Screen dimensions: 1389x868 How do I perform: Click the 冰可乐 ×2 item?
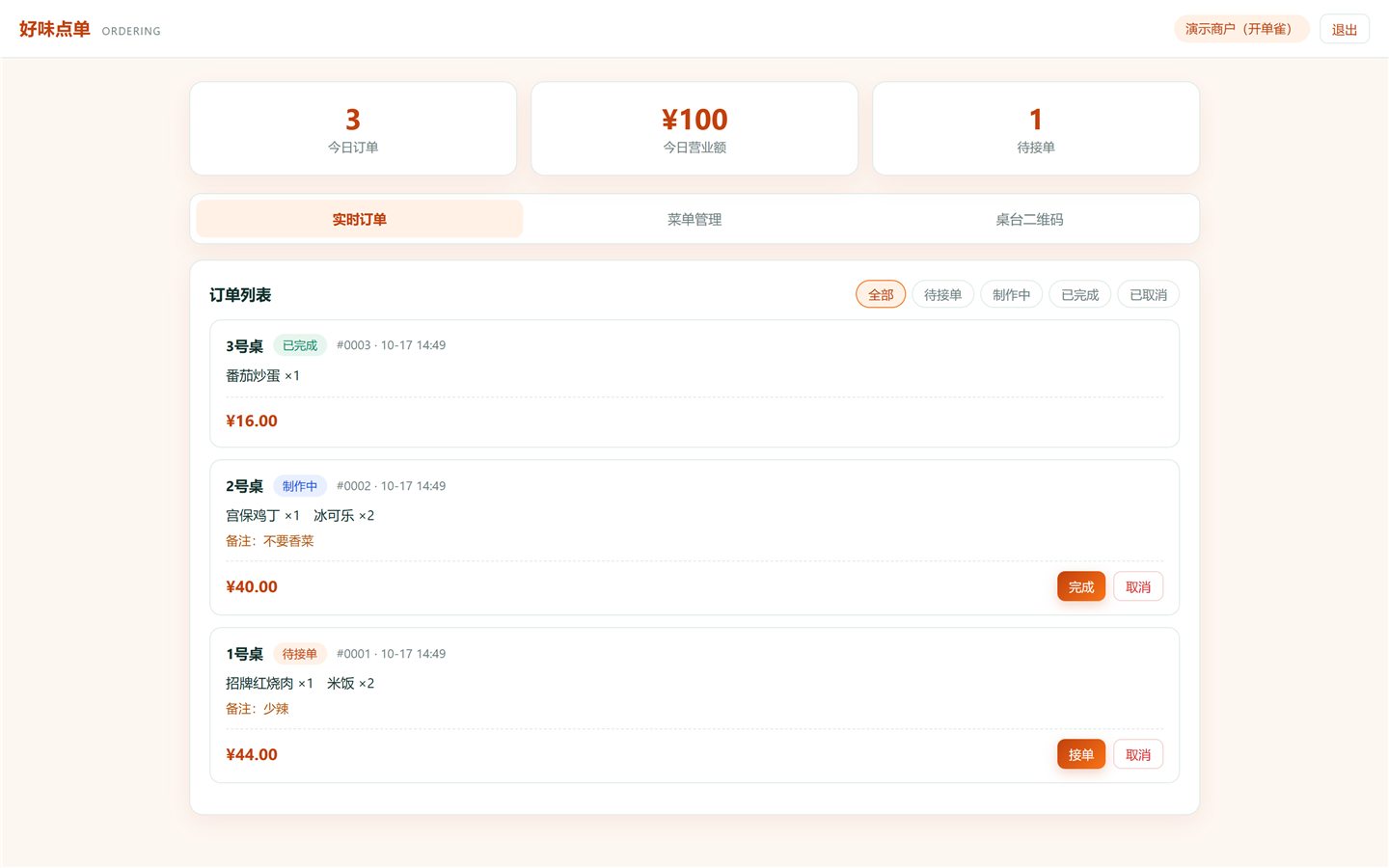click(x=343, y=515)
